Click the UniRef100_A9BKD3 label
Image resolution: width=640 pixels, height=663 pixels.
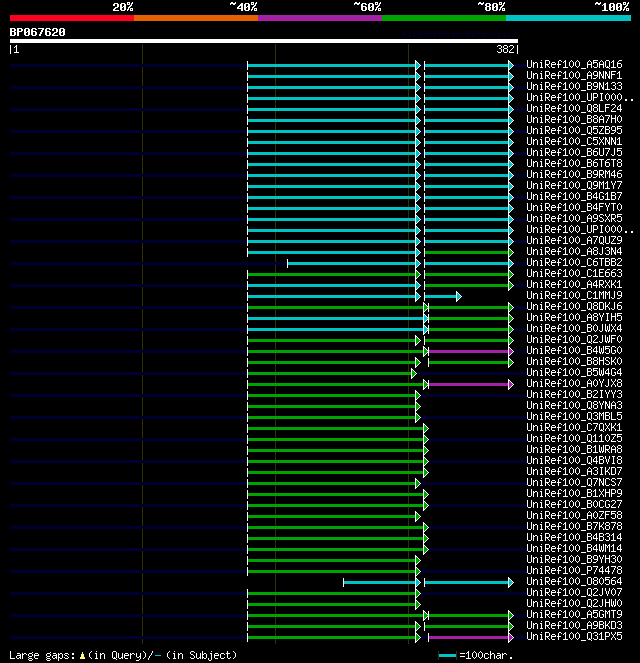click(x=574, y=625)
